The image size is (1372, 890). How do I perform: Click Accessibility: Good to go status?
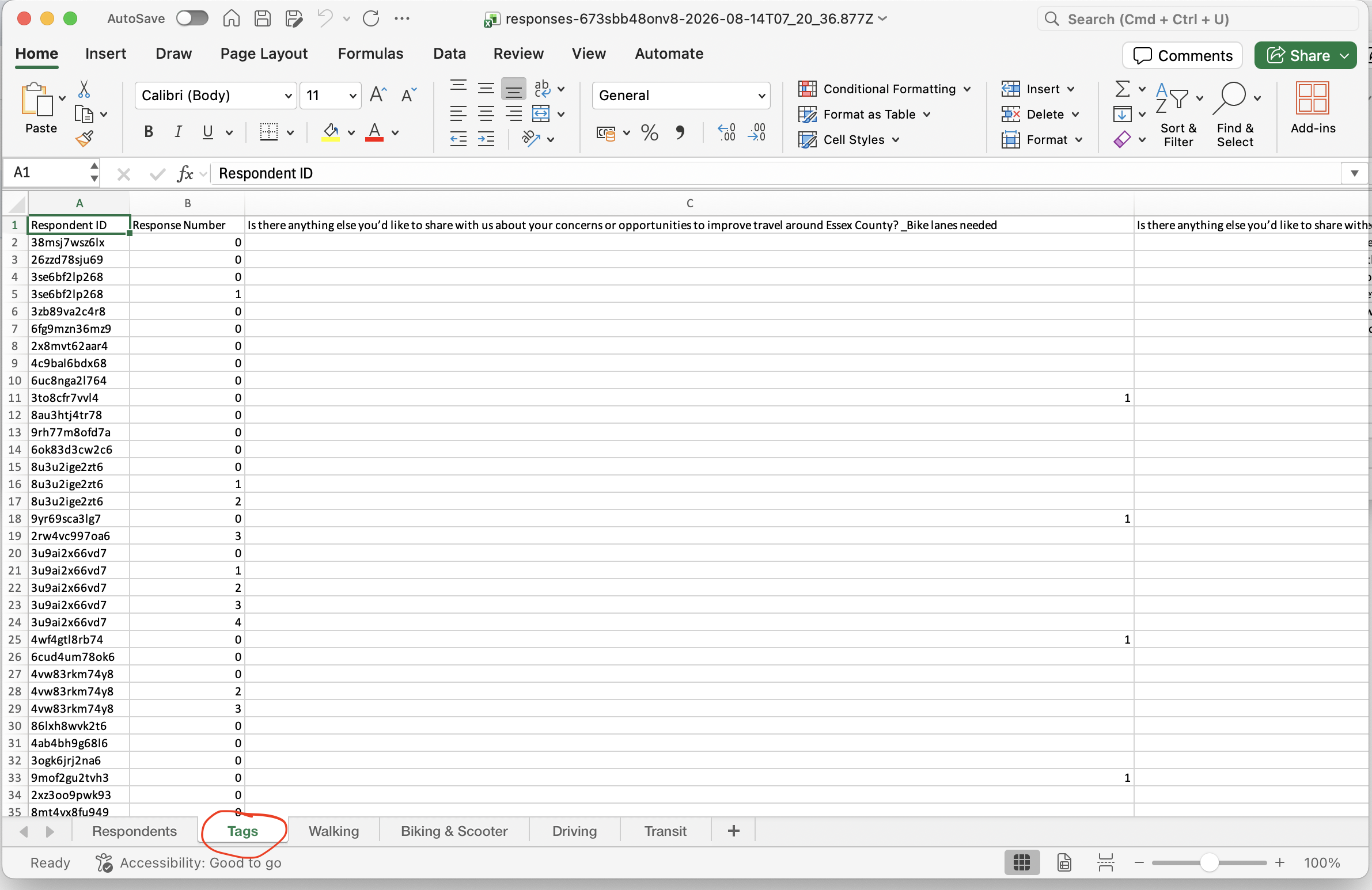[188, 862]
